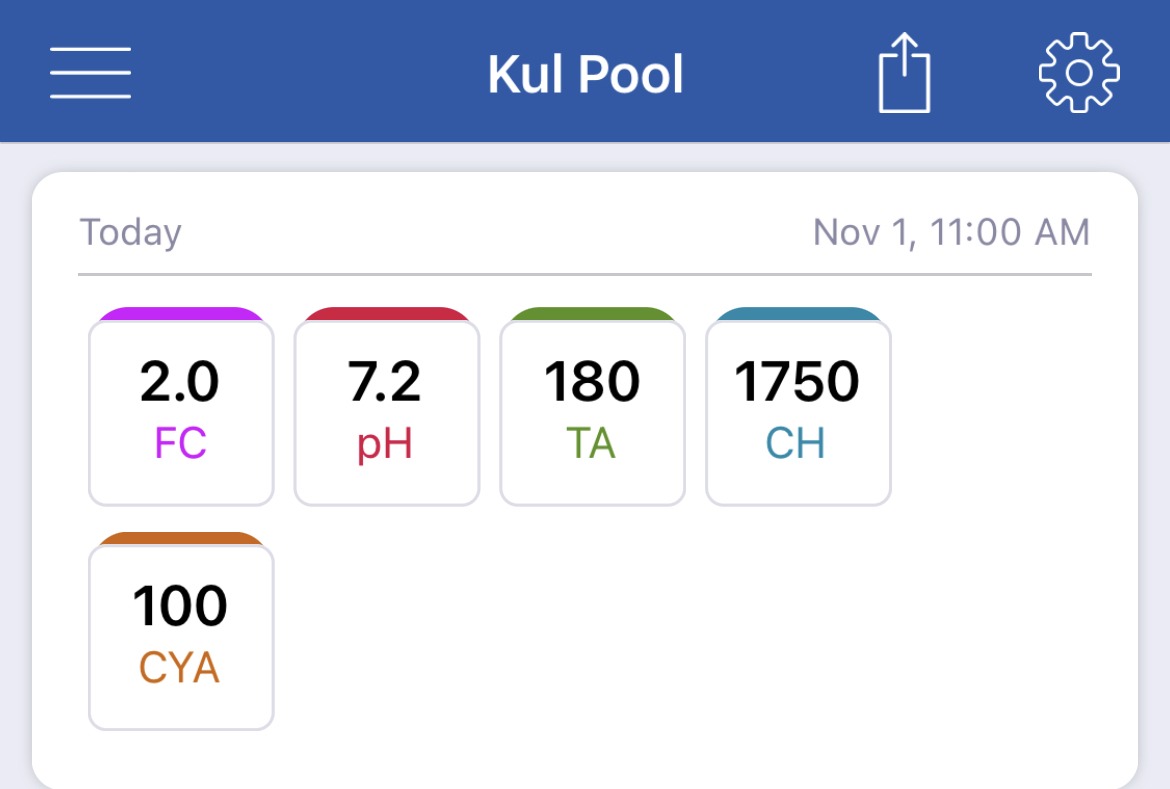Tap the Today label
Image resolution: width=1170 pixels, height=789 pixels.
click(131, 232)
